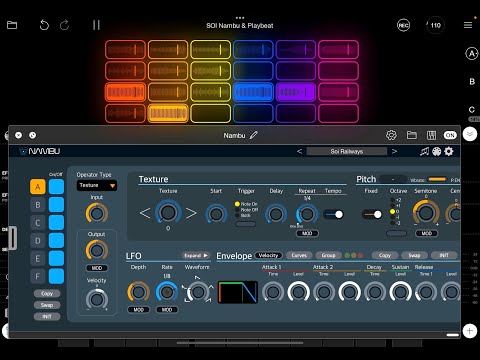This screenshot has height=360, width=480.
Task: Select operator A
Action: (38, 187)
